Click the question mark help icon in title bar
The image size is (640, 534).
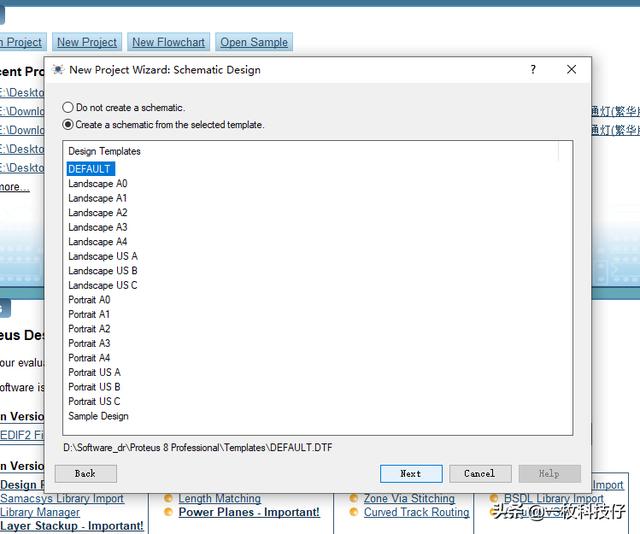pos(533,69)
